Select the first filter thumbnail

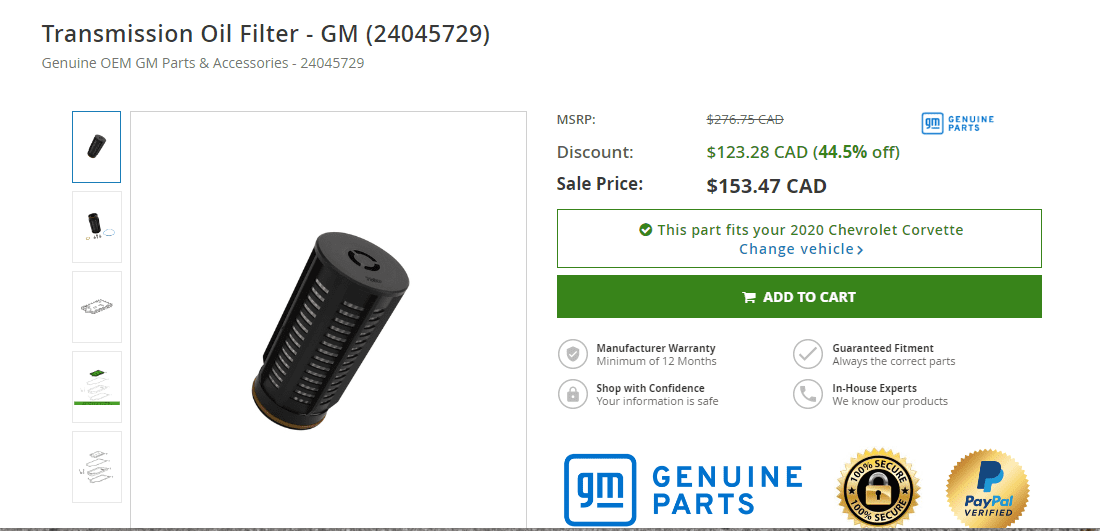pyautogui.click(x=97, y=147)
